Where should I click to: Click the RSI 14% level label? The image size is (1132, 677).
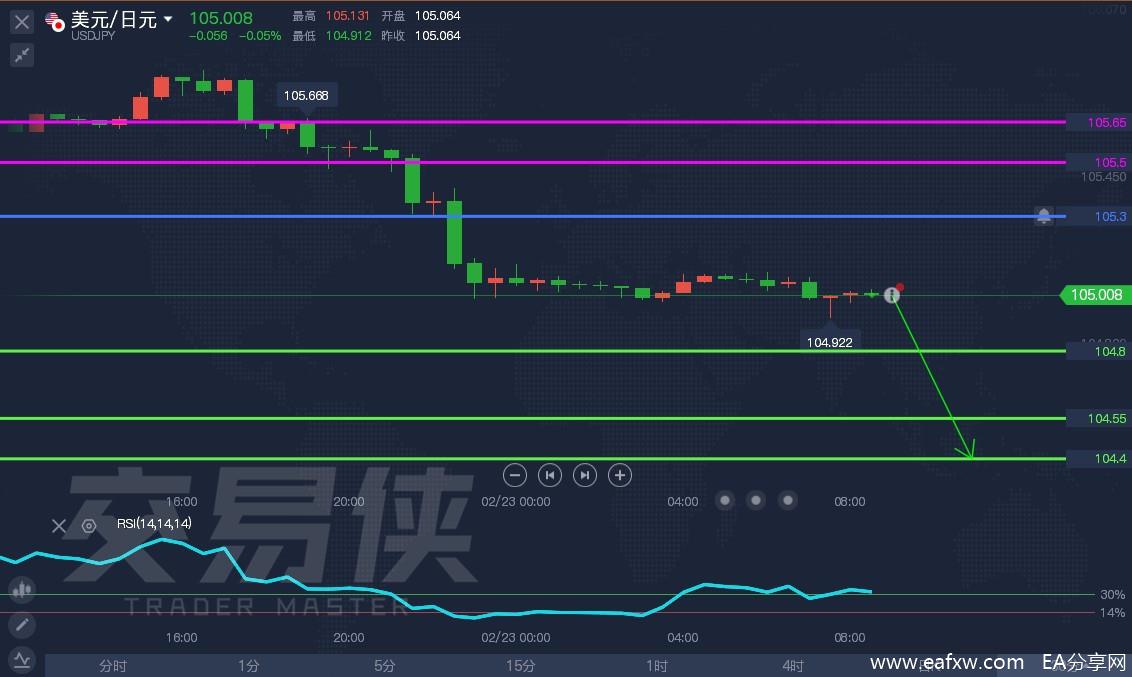click(1113, 612)
